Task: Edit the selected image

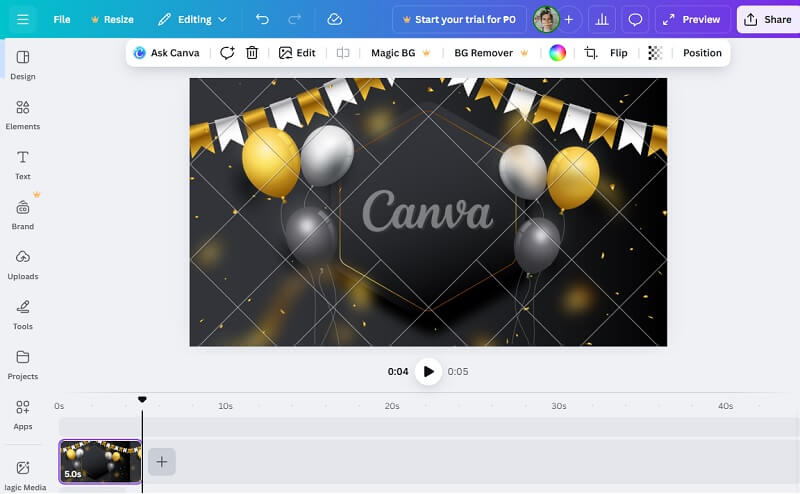Action: click(x=297, y=53)
